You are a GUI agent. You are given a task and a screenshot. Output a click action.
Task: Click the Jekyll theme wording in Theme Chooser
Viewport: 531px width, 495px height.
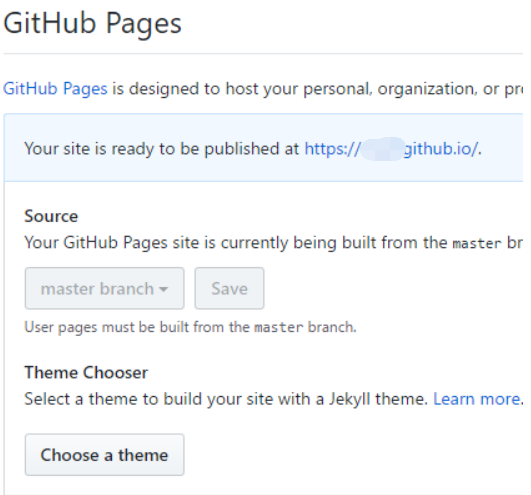[x=378, y=399]
